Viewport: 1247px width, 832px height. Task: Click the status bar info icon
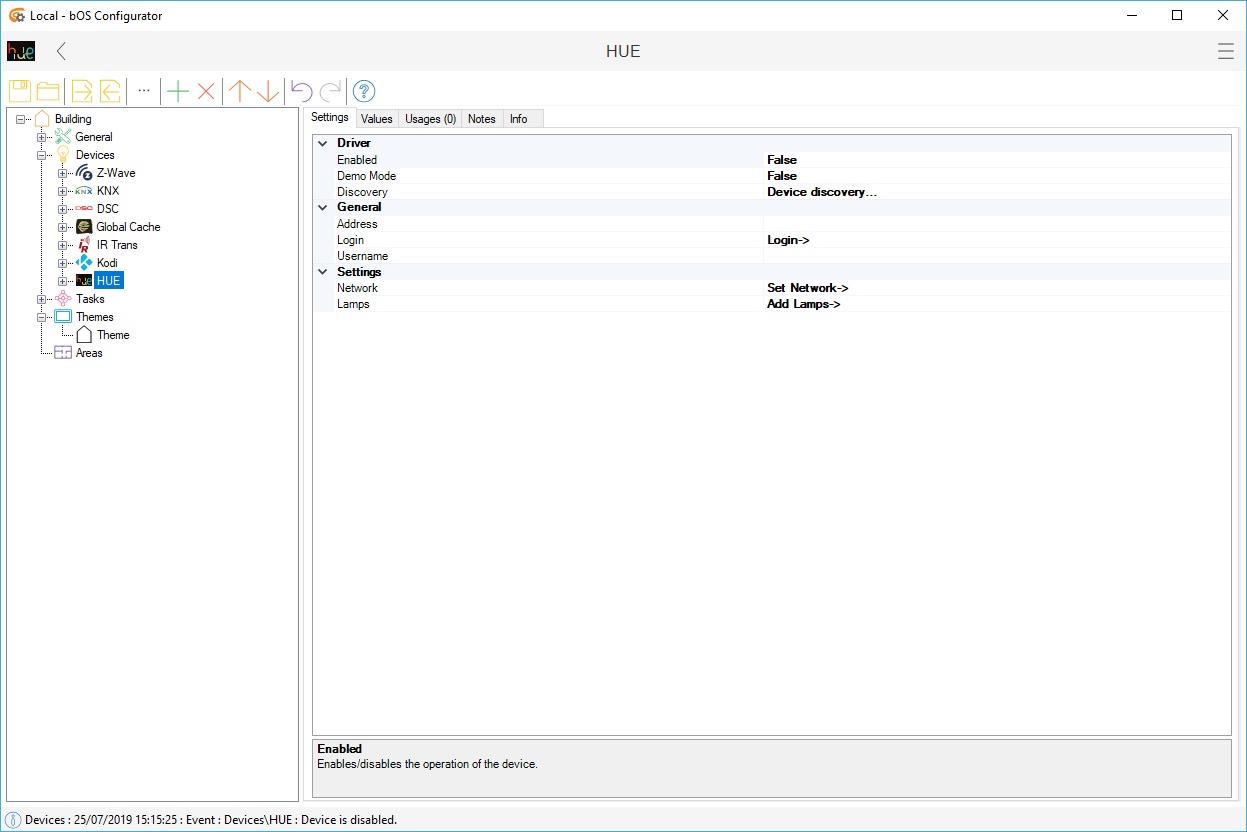(13, 820)
